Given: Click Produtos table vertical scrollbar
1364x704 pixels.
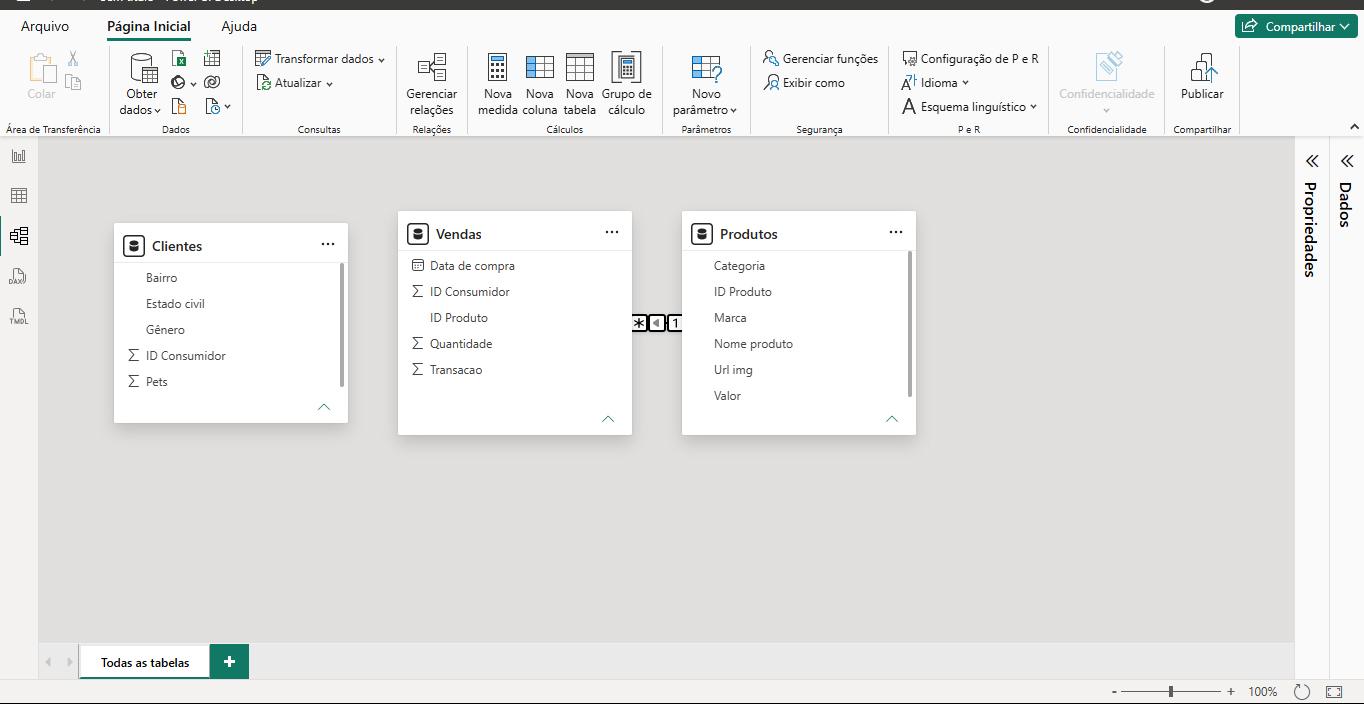Looking at the screenshot, I should [x=910, y=324].
